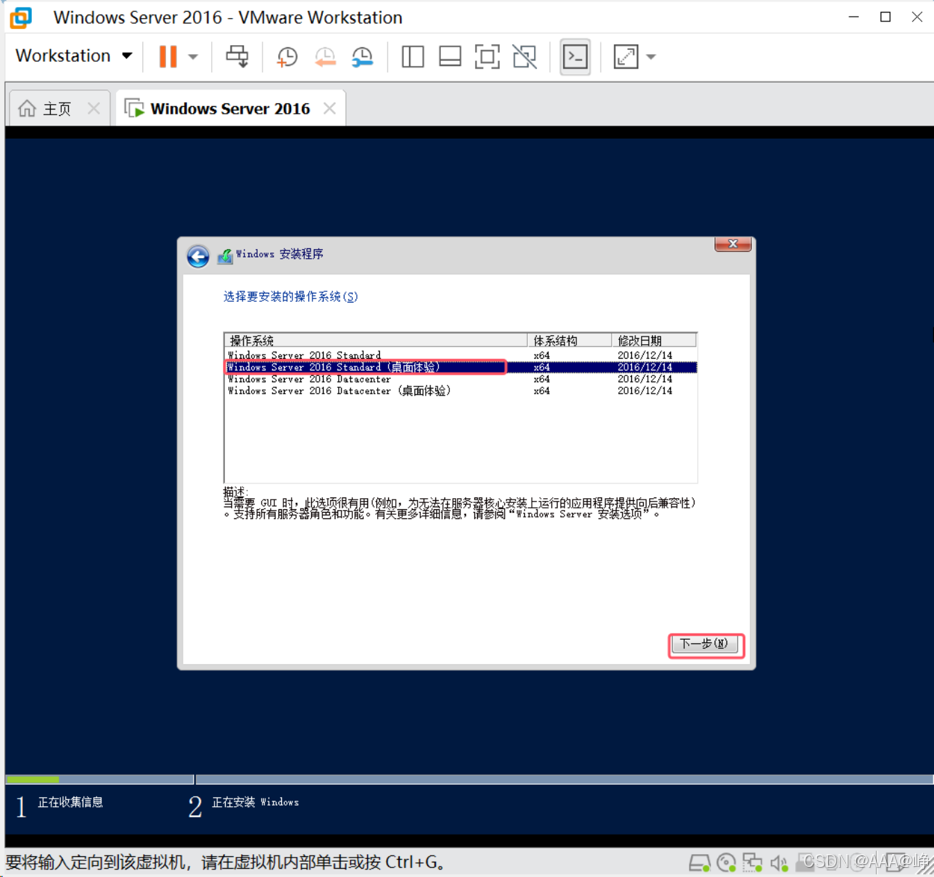This screenshot has width=934, height=877.
Task: Click the 修改日期 column header
Action: [x=653, y=340]
